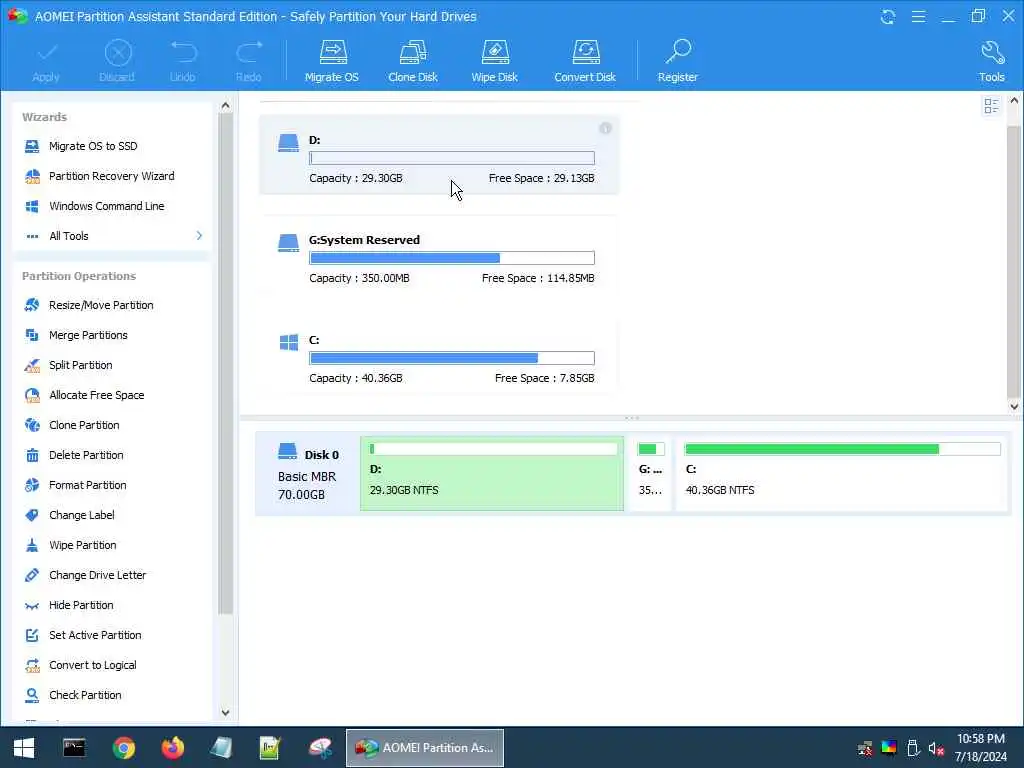The image size is (1024, 768).
Task: Click the Windows icon beside C:
Action: 289,342
